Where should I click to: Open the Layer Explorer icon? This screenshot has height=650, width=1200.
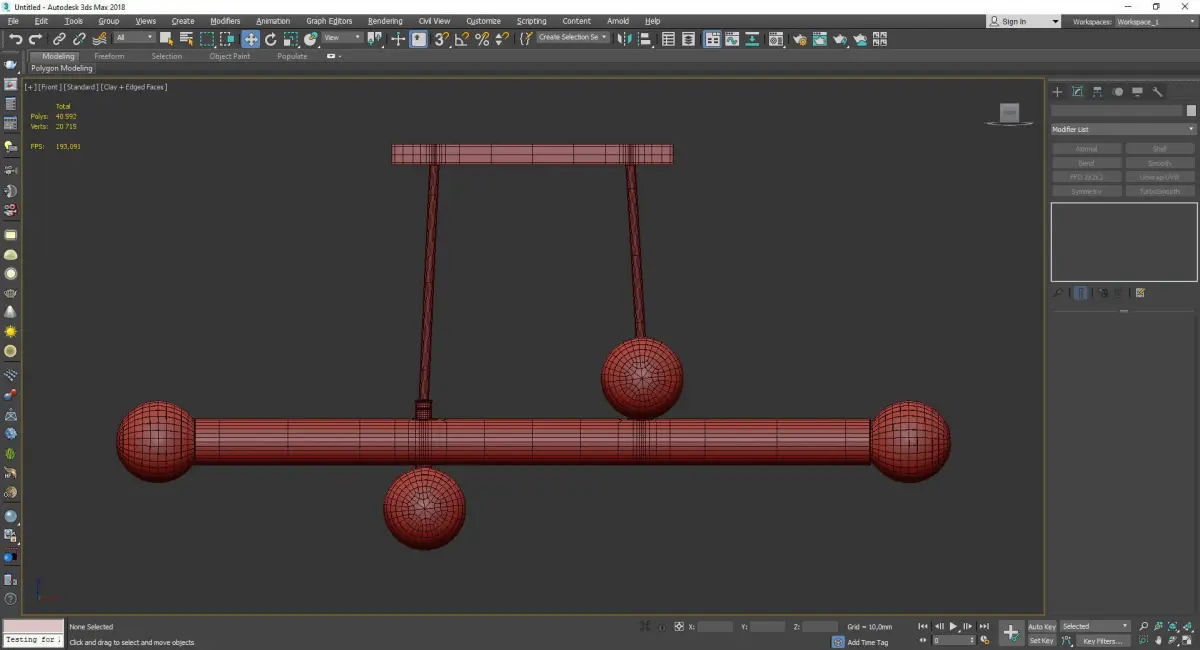(x=689, y=39)
